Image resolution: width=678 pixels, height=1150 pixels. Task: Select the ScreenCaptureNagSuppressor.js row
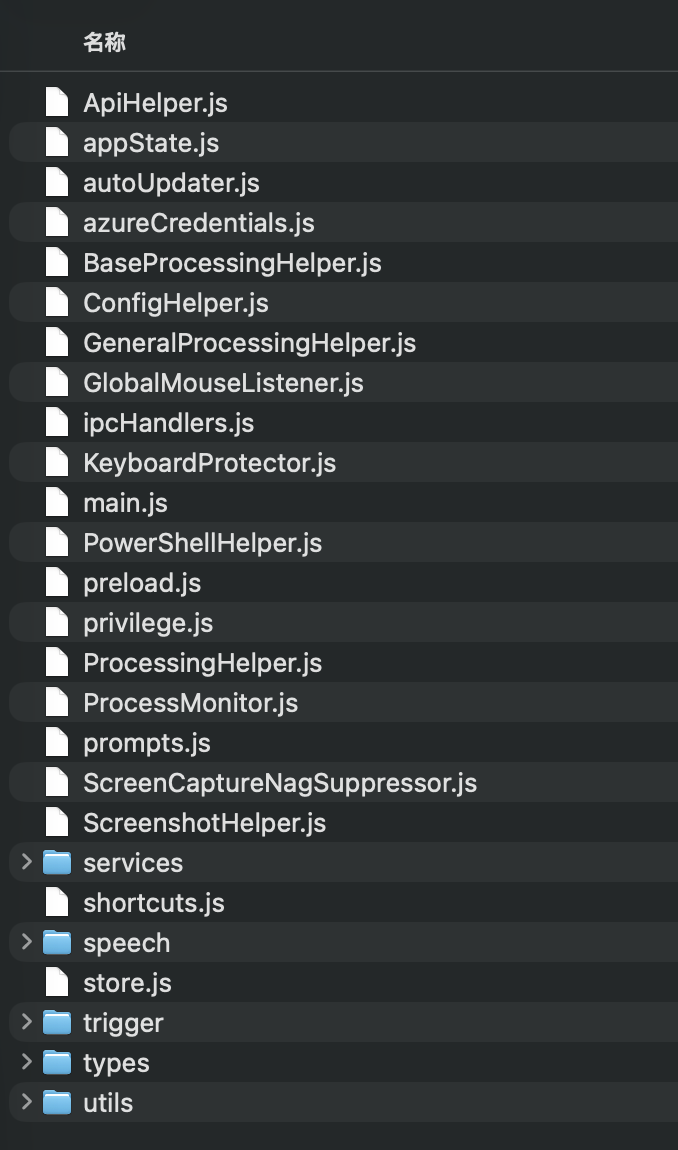tap(343, 783)
